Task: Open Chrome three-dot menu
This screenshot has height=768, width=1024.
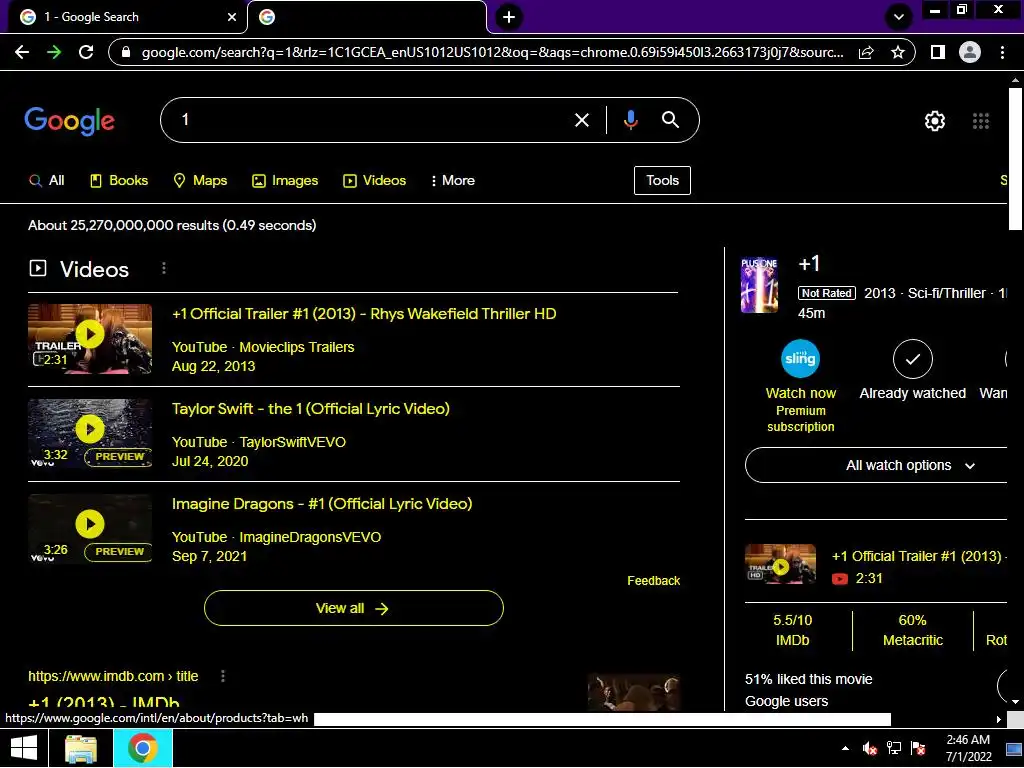Action: (x=1002, y=52)
